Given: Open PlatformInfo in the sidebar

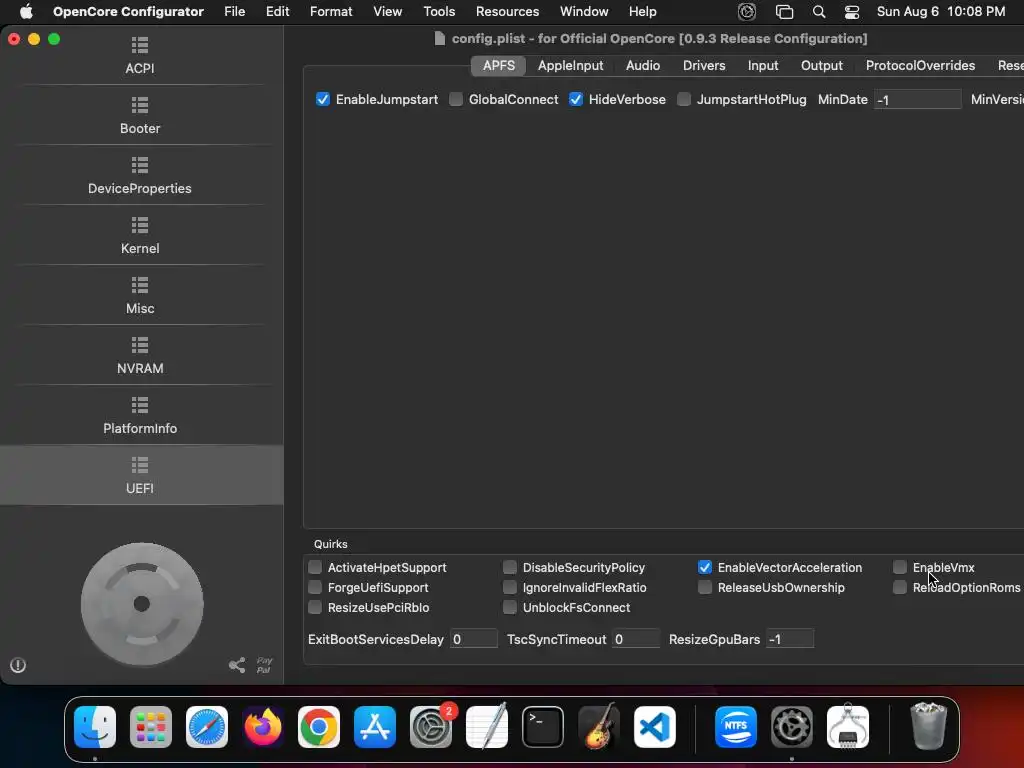Looking at the screenshot, I should (x=140, y=416).
